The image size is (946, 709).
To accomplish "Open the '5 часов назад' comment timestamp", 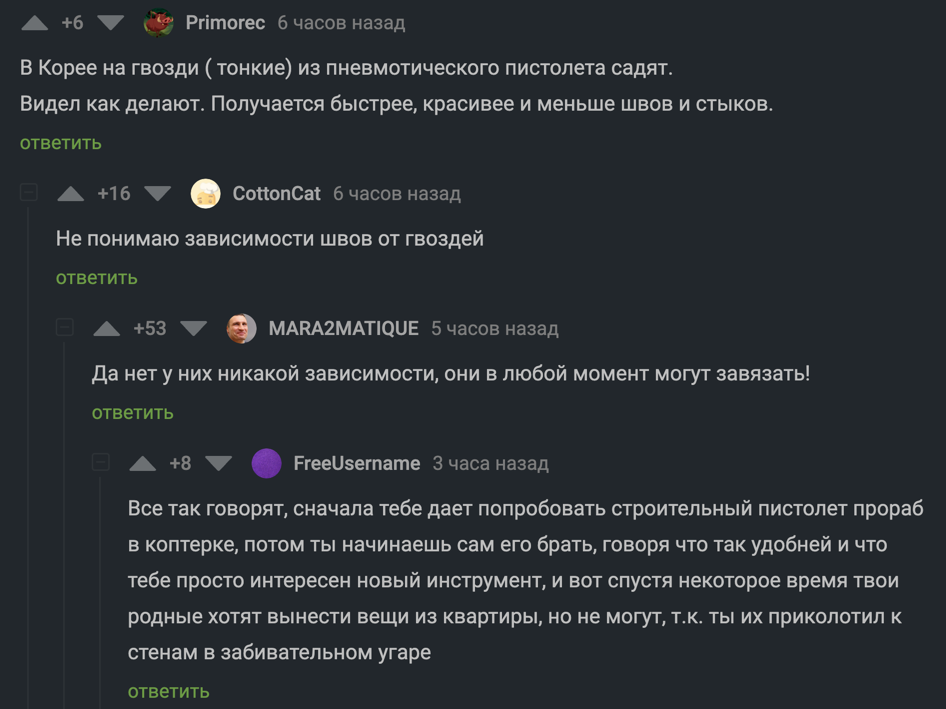I will (x=495, y=329).
